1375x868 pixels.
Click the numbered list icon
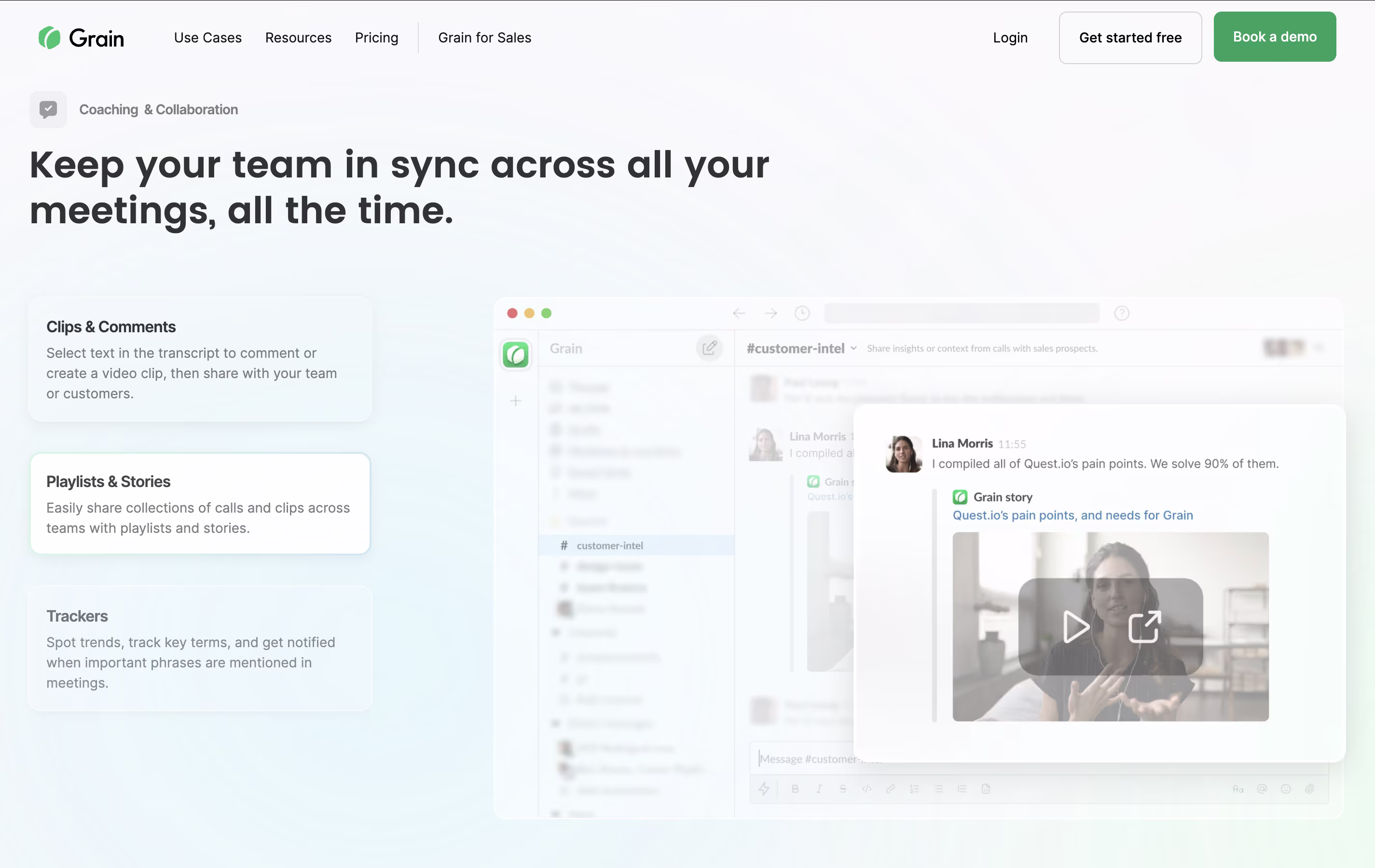coord(914,789)
